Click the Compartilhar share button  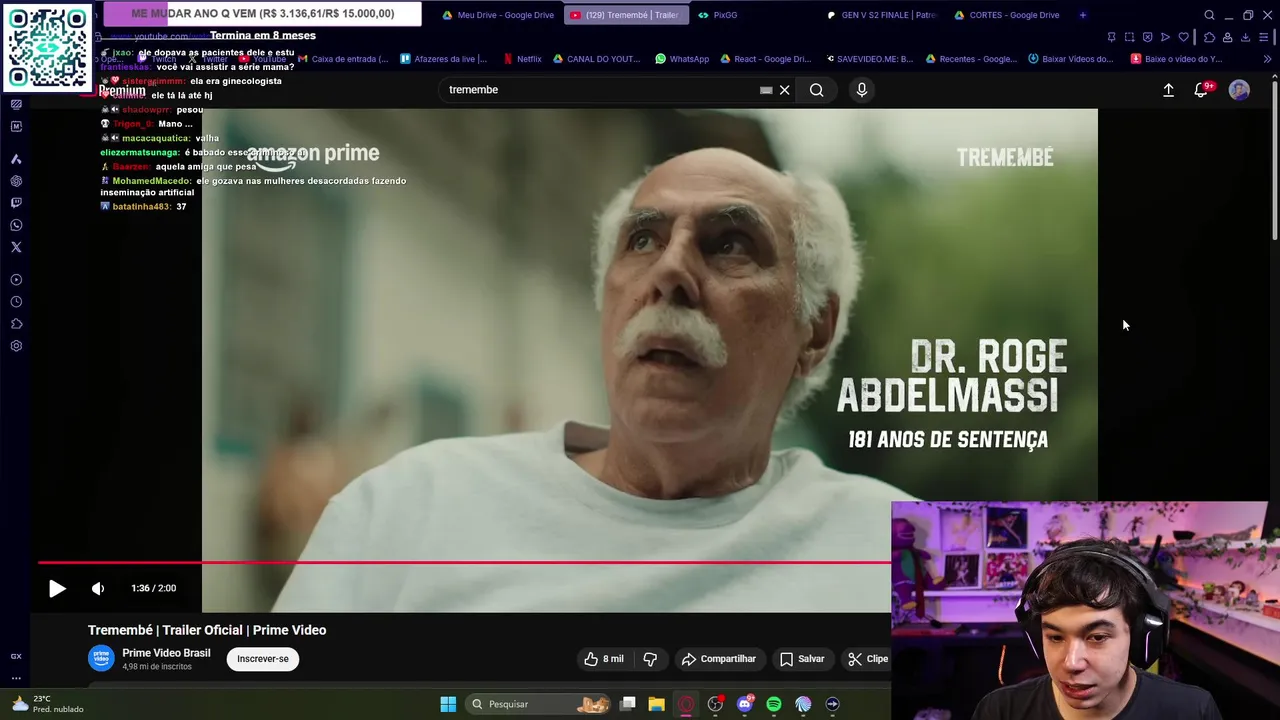718,659
